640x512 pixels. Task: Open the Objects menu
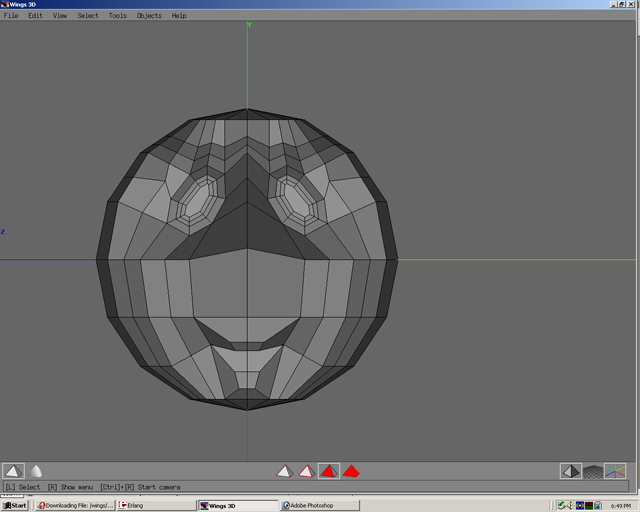click(149, 16)
